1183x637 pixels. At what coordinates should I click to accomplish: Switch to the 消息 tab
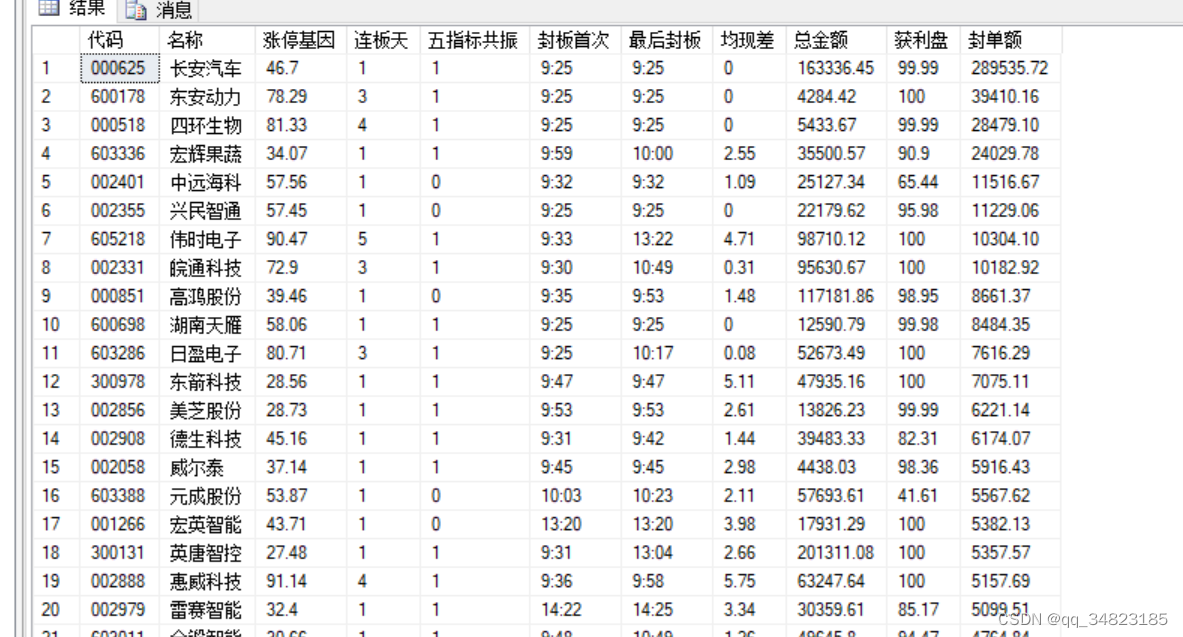coord(159,10)
